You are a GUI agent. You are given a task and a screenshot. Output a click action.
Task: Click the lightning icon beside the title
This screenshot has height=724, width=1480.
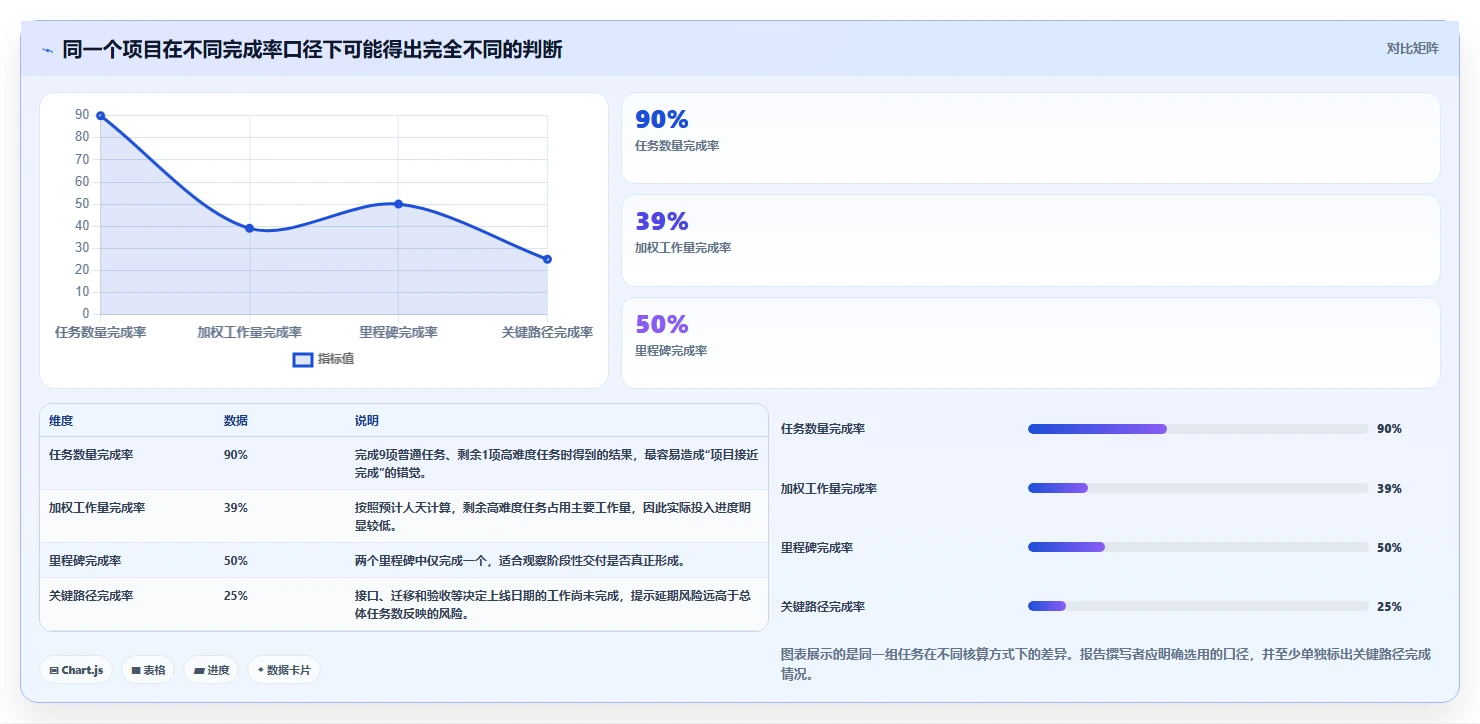click(x=47, y=50)
